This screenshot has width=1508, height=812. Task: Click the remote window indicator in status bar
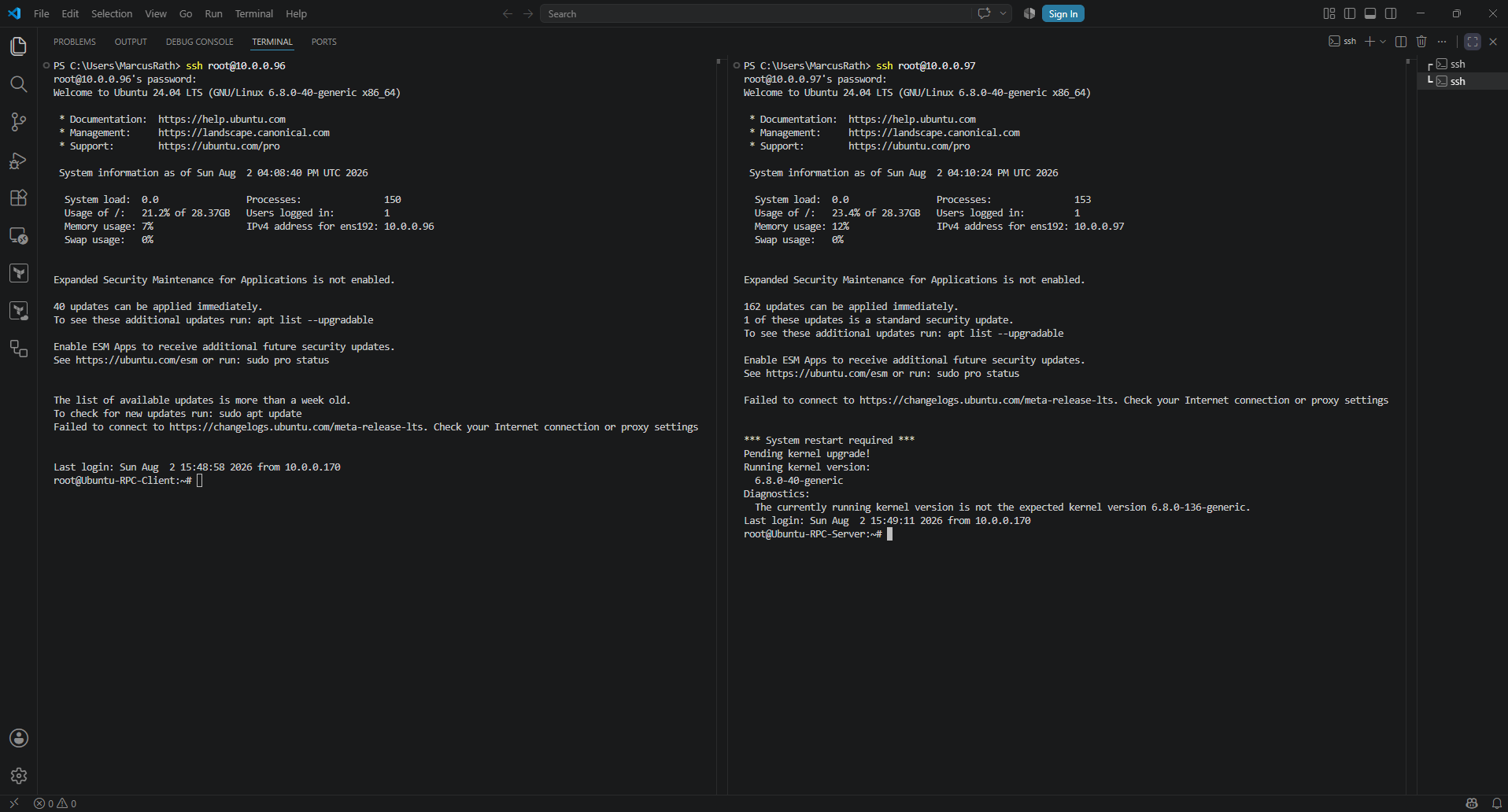[14, 803]
